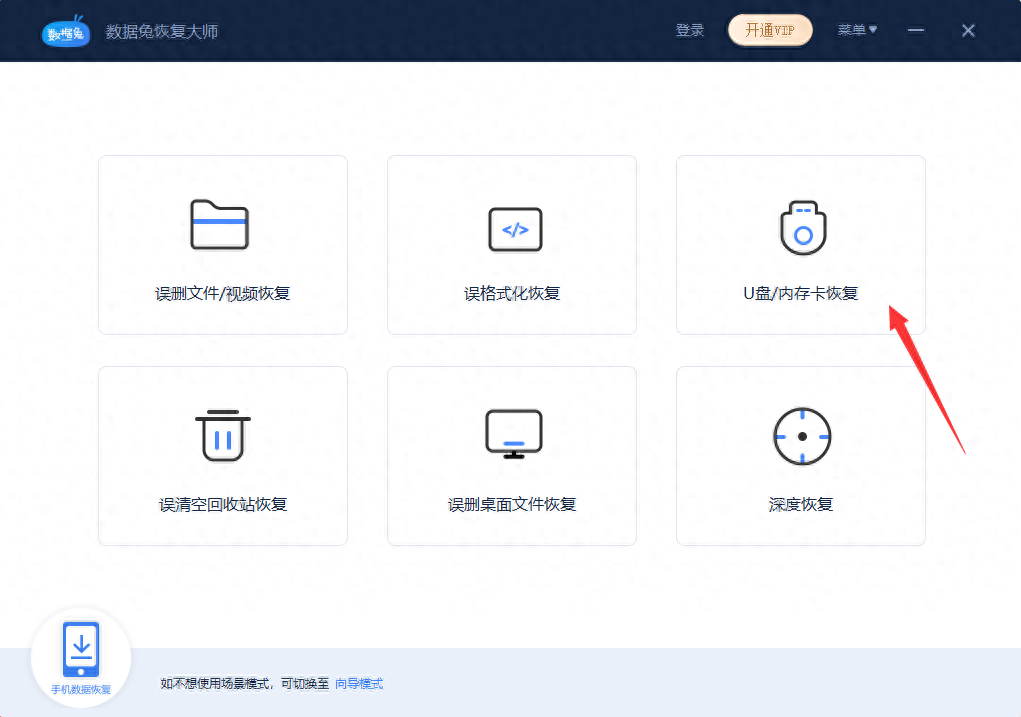
Task: Click the folder icon for deleted file recovery
Action: coord(219,225)
